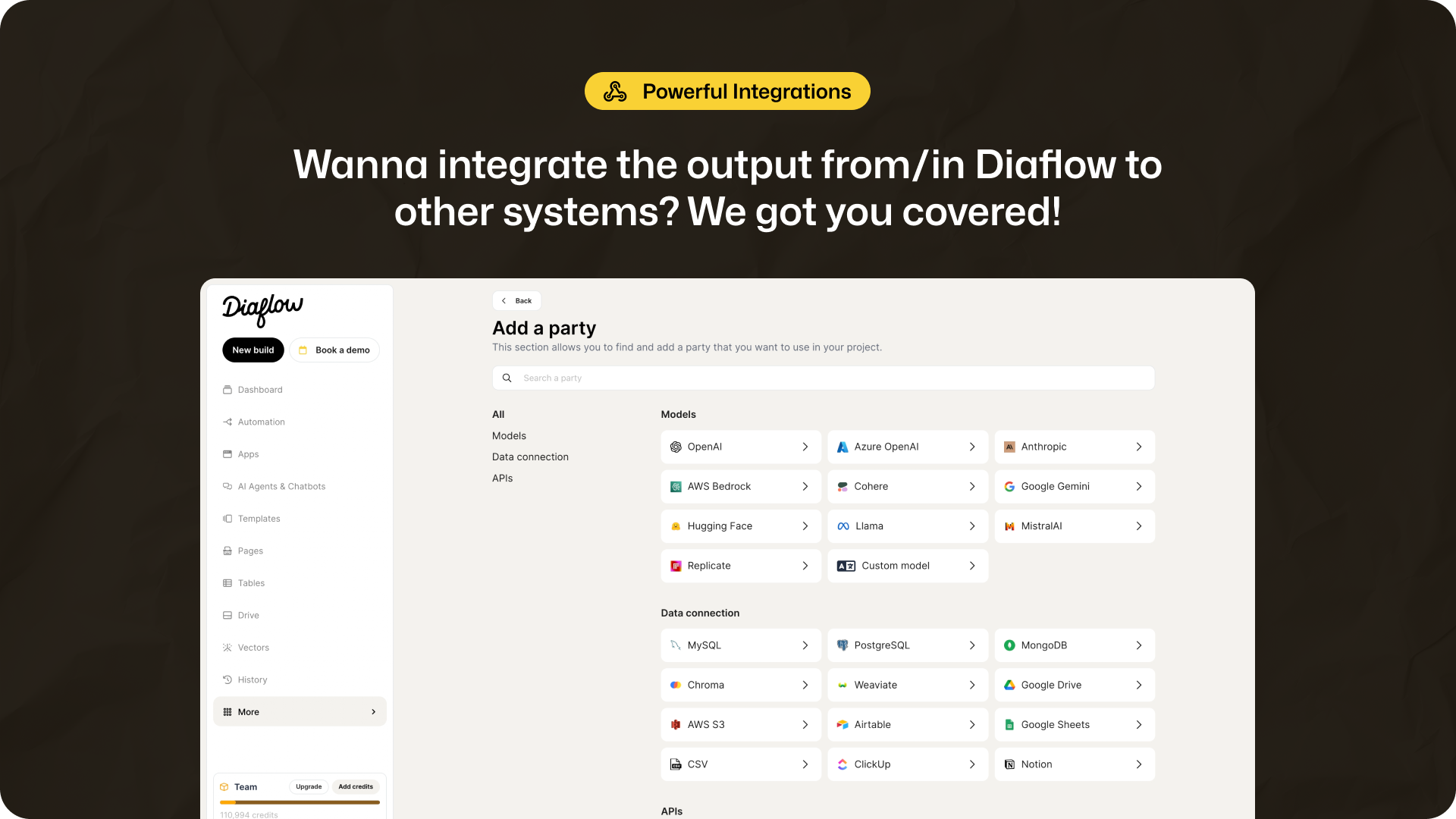Click the New build button
This screenshot has width=1456, height=819.
click(x=253, y=350)
